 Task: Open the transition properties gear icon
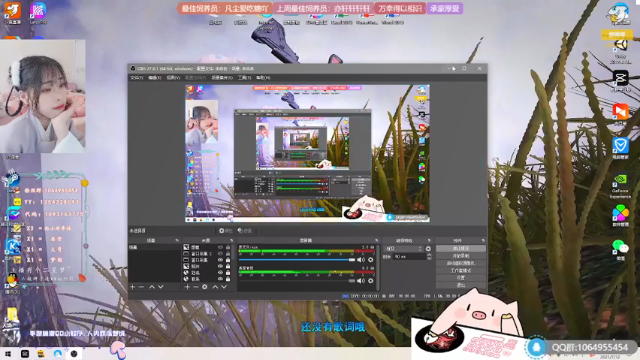[x=428, y=249]
